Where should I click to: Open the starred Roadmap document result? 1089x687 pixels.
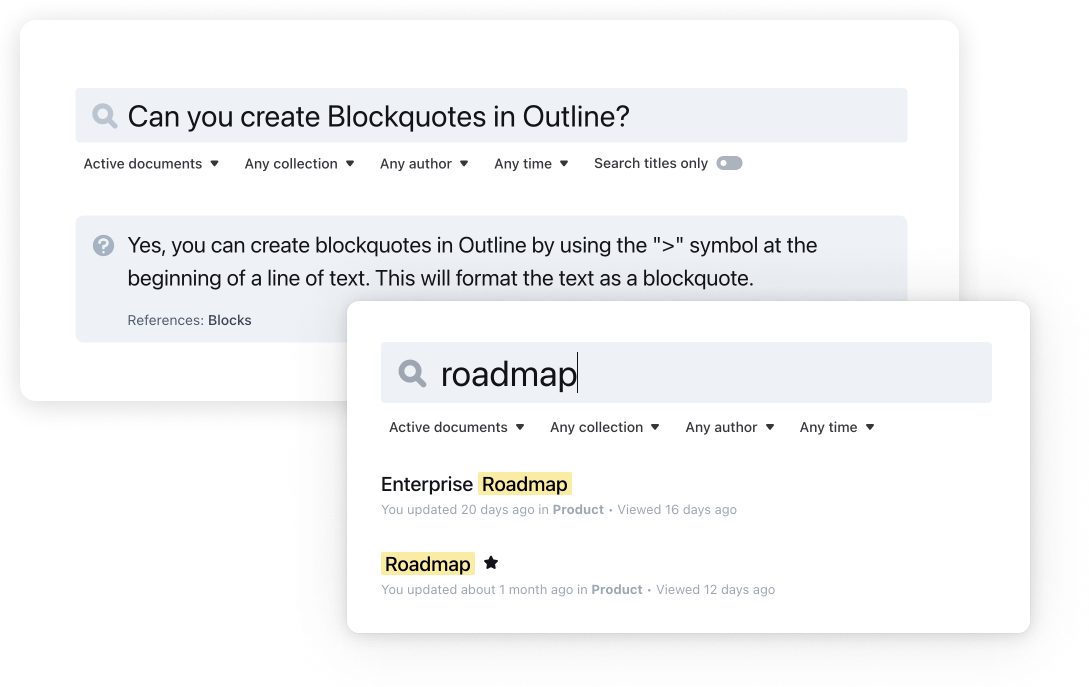pos(428,564)
